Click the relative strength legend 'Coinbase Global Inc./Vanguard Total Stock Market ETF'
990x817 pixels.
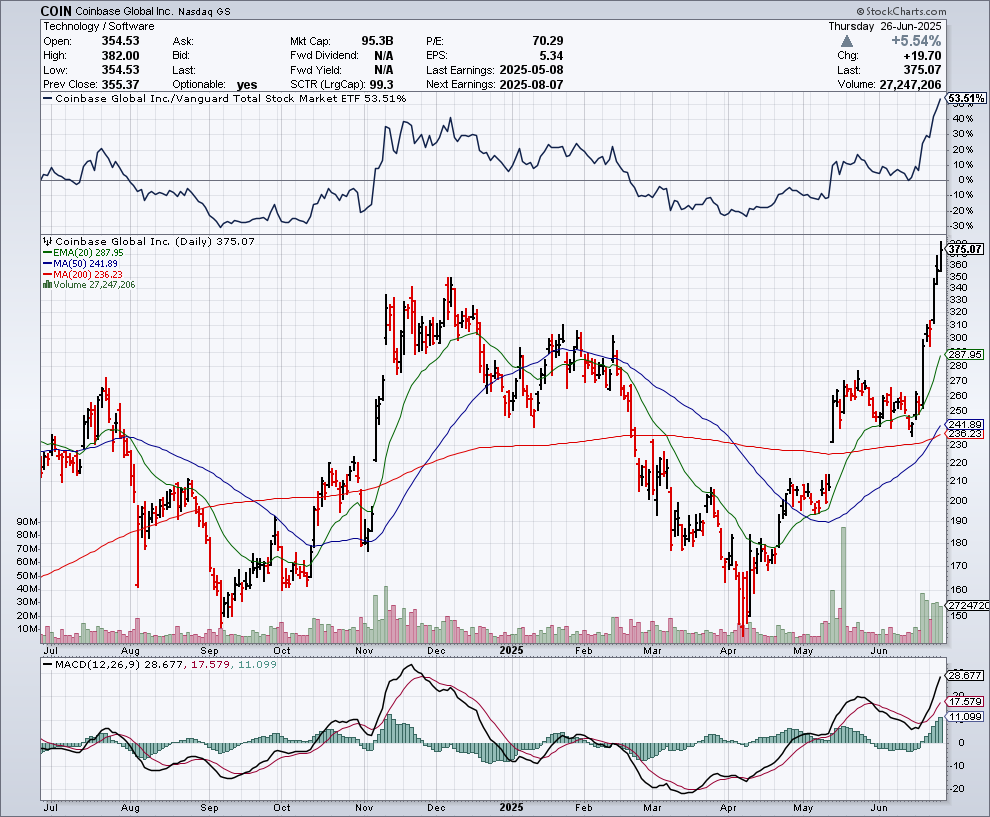[208, 98]
